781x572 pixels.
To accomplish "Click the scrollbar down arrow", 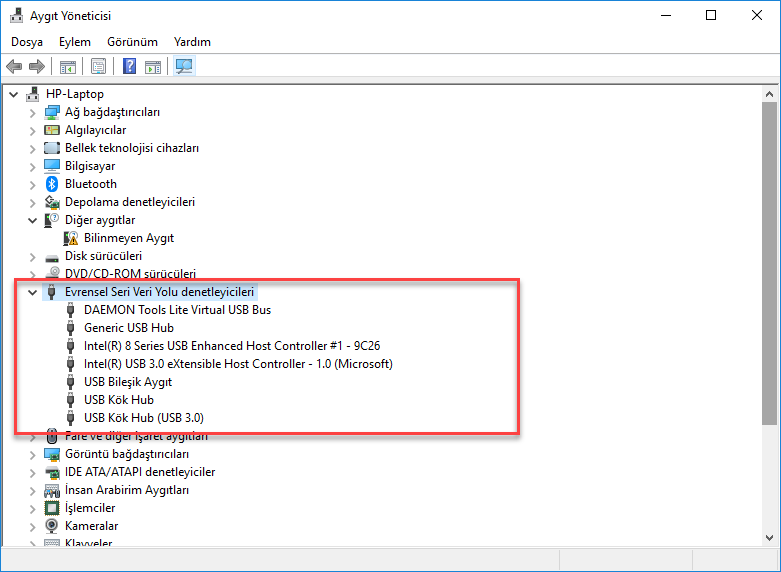I will [x=770, y=538].
